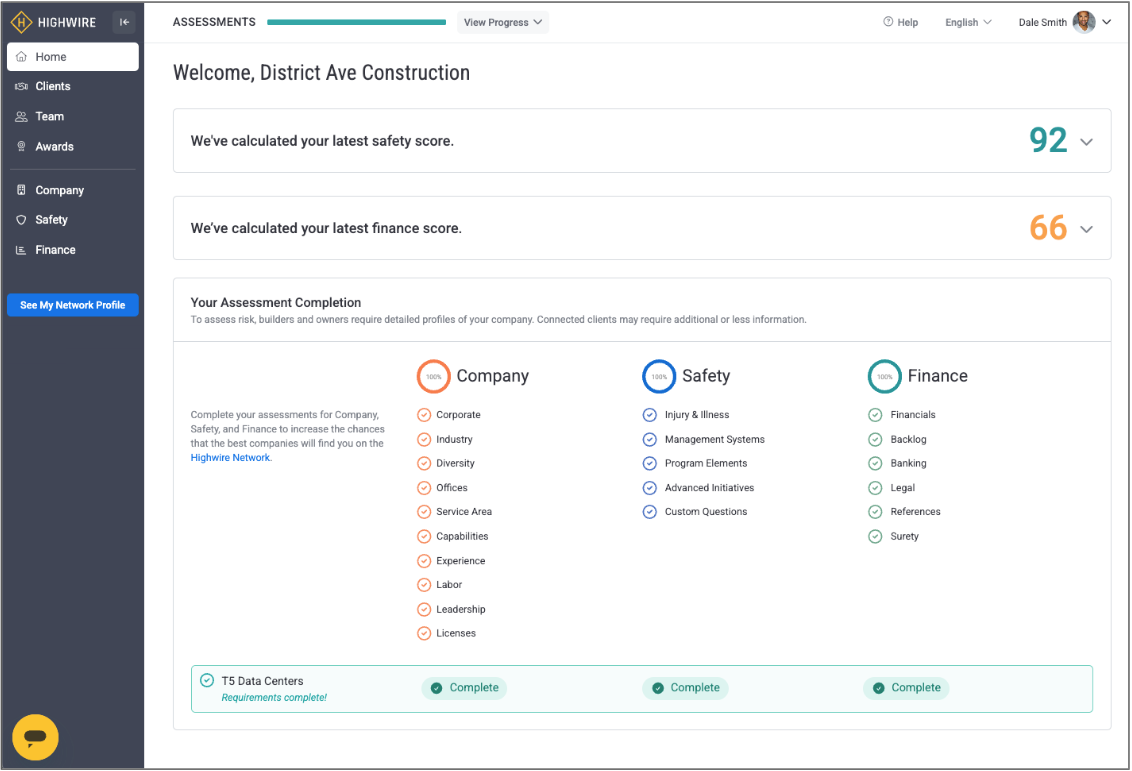Expand the safety score panel chevron
Screen dimensions: 1132x771
(1087, 142)
